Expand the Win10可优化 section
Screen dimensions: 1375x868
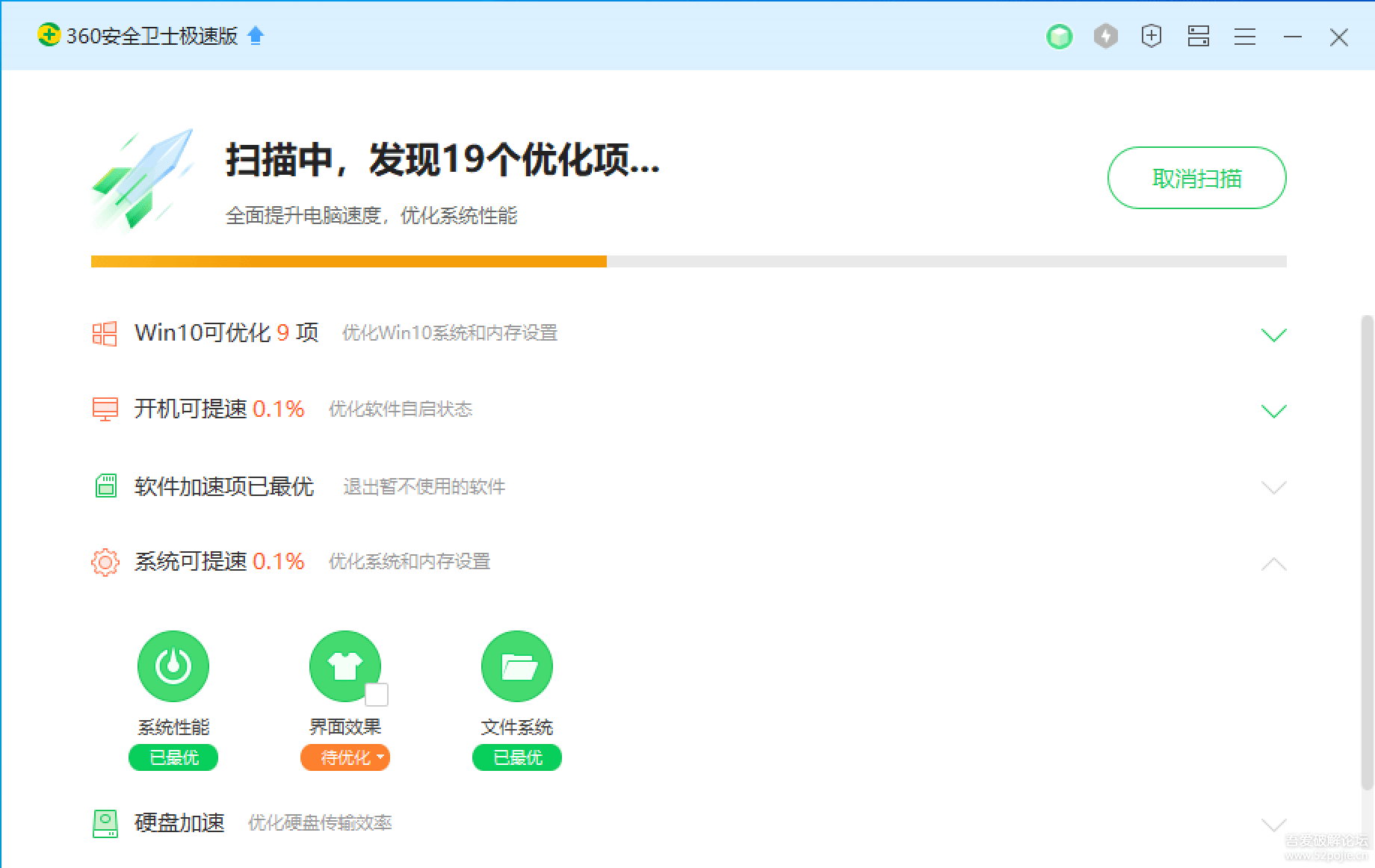click(x=1273, y=334)
